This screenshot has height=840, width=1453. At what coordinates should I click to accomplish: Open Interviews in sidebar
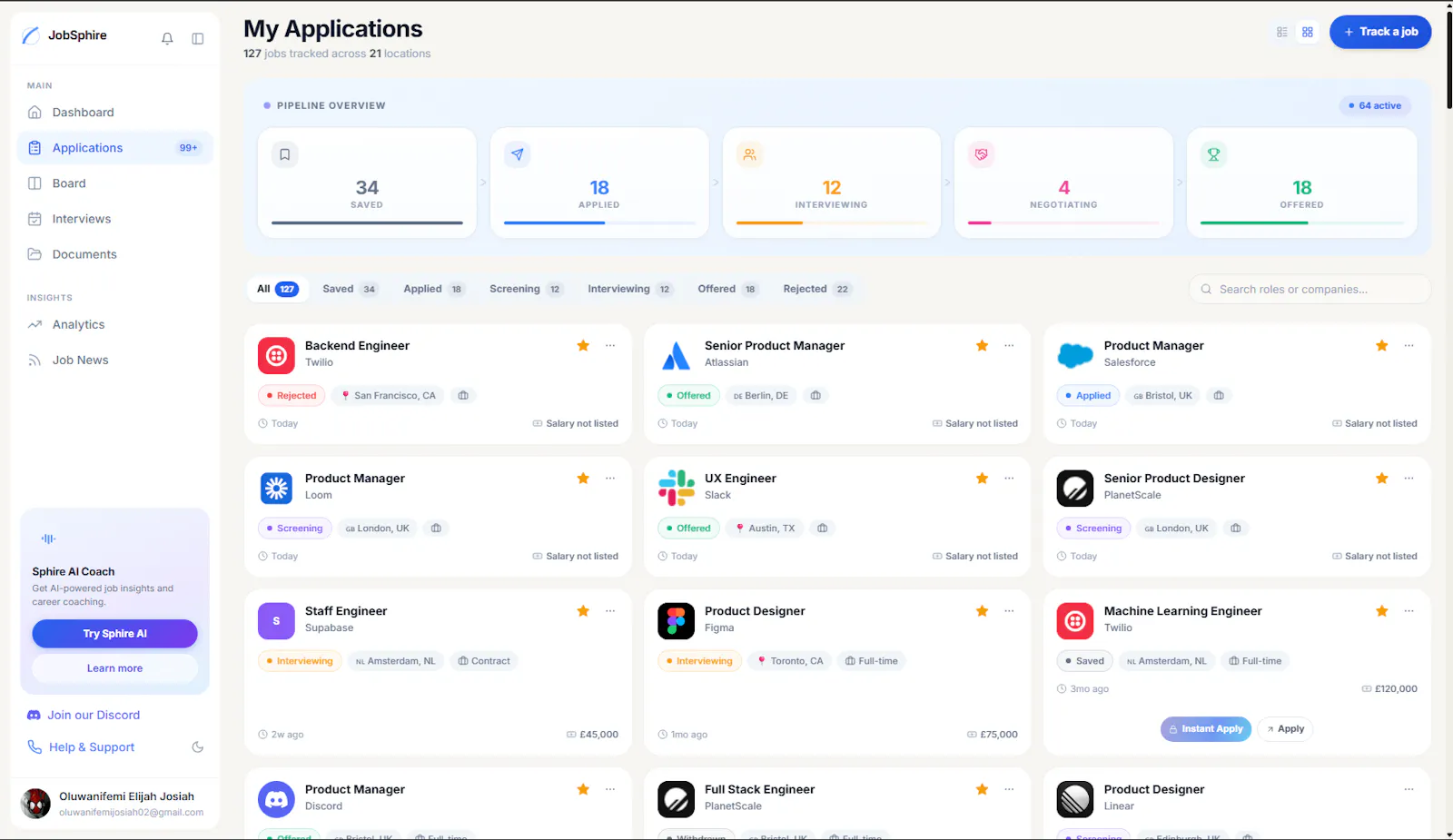115,219
